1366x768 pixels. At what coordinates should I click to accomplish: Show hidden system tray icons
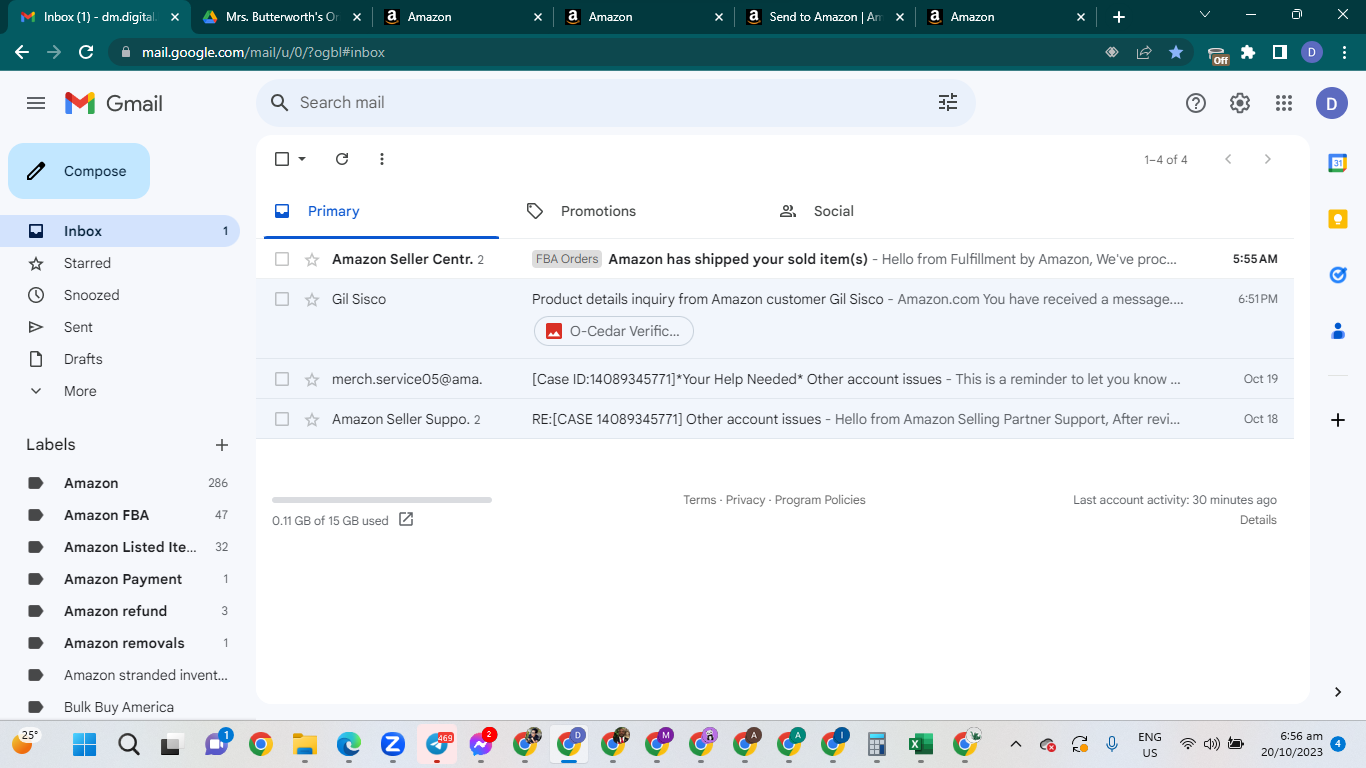[1016, 744]
